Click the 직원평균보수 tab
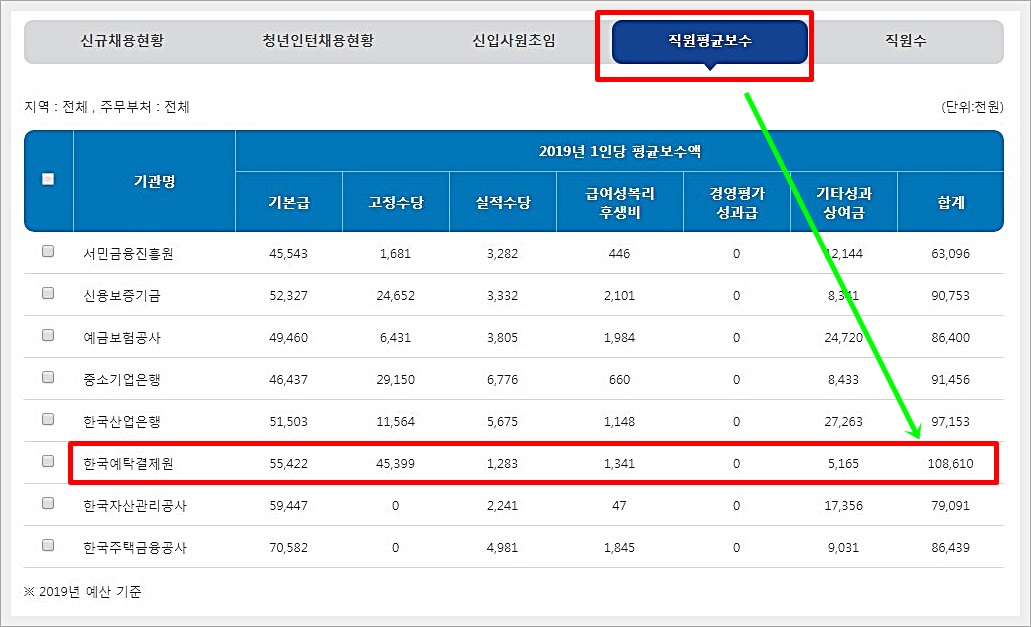This screenshot has width=1031, height=627. point(709,41)
